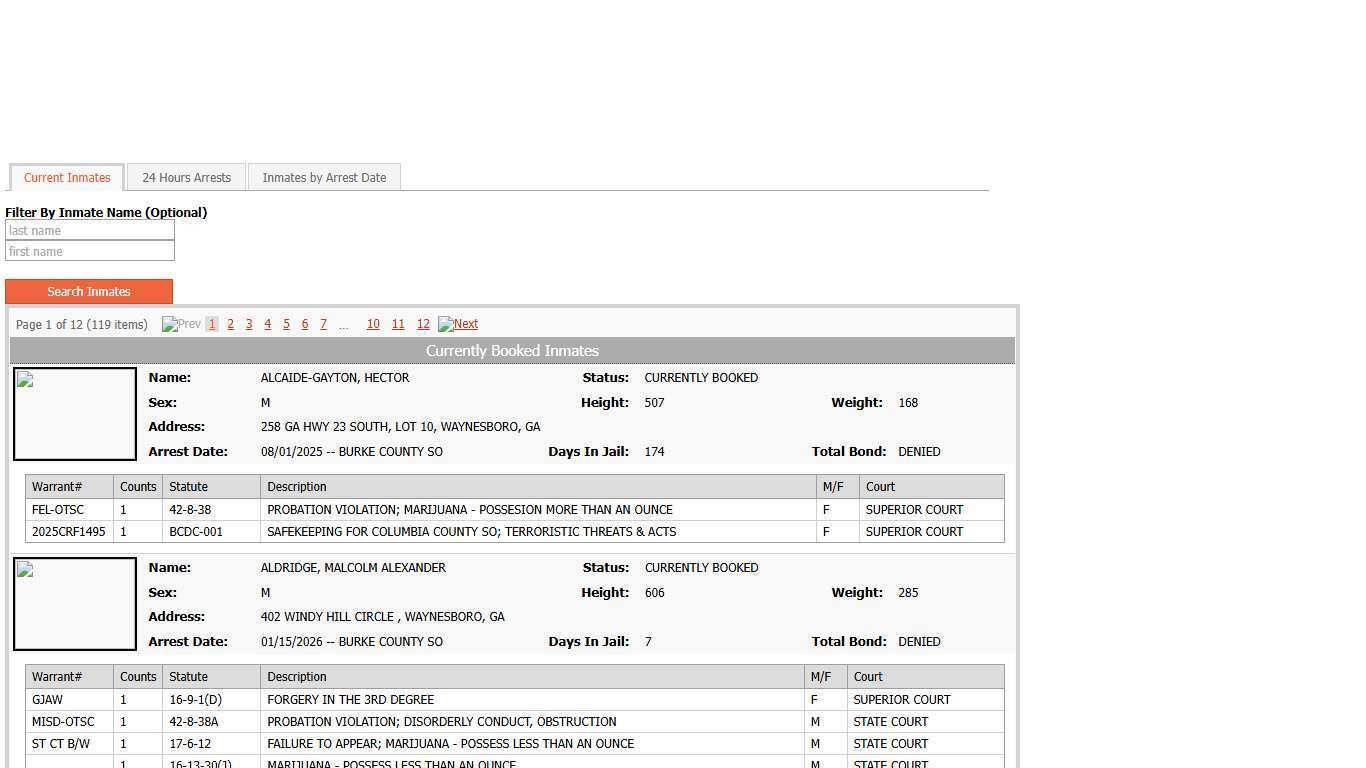Screen dimensions: 1366x768
Task: Go to last page 12
Action: [423, 324]
